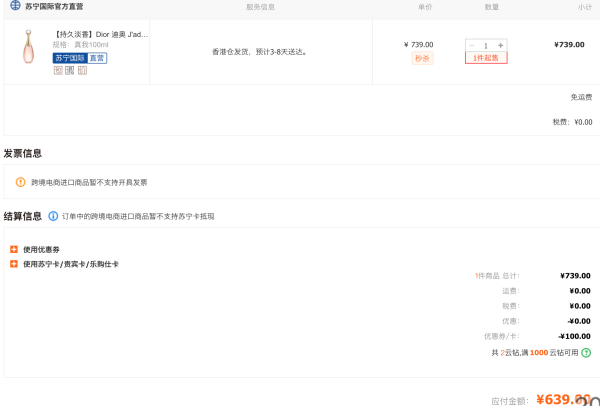Decrease quantity with the minus button
The image size is (600, 406).
471,46
